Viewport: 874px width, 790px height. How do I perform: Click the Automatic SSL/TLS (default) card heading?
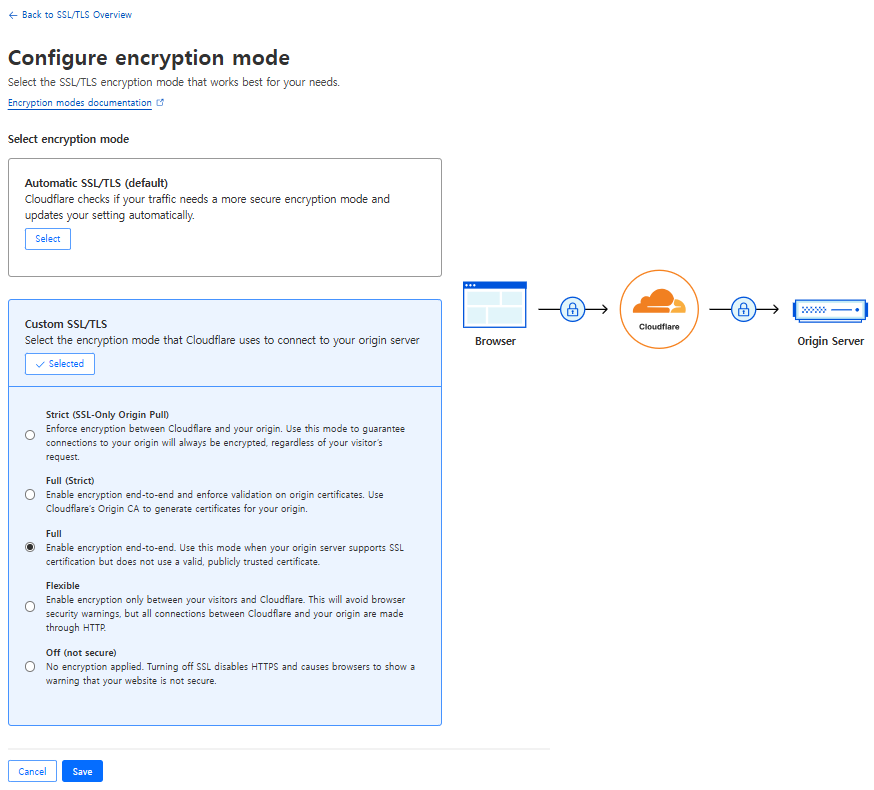[96, 183]
